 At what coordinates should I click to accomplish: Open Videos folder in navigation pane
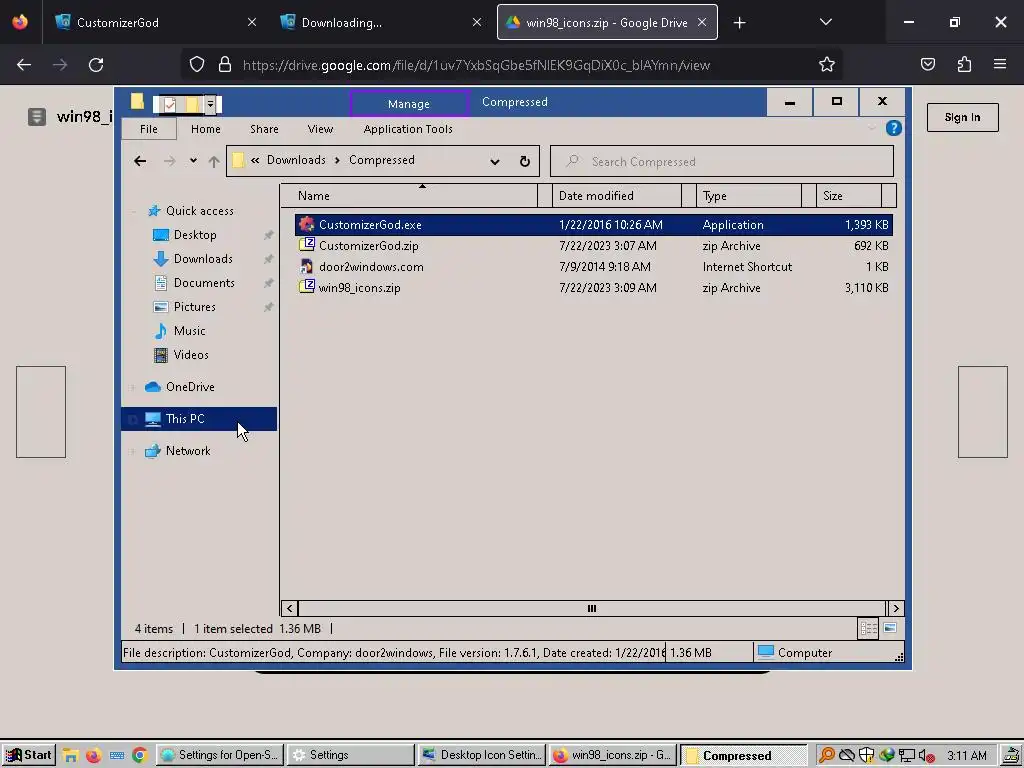(x=191, y=355)
